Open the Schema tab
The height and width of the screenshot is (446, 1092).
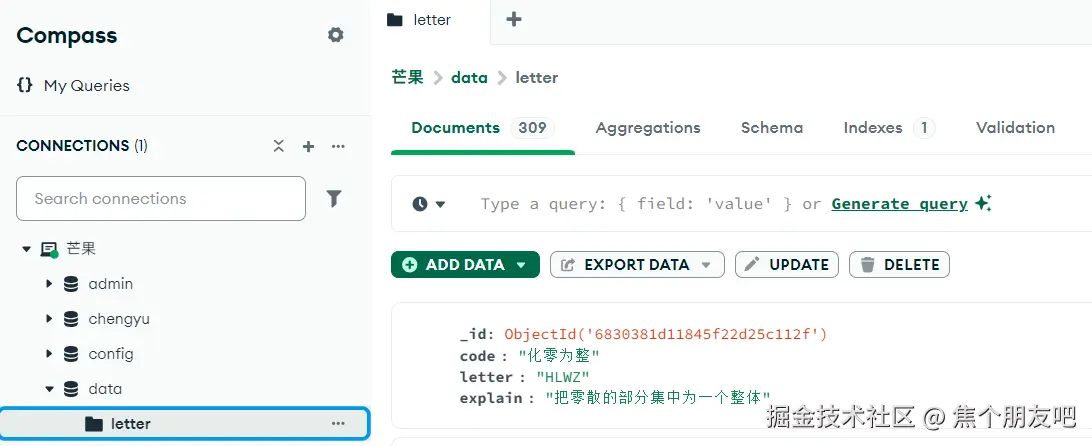click(772, 128)
